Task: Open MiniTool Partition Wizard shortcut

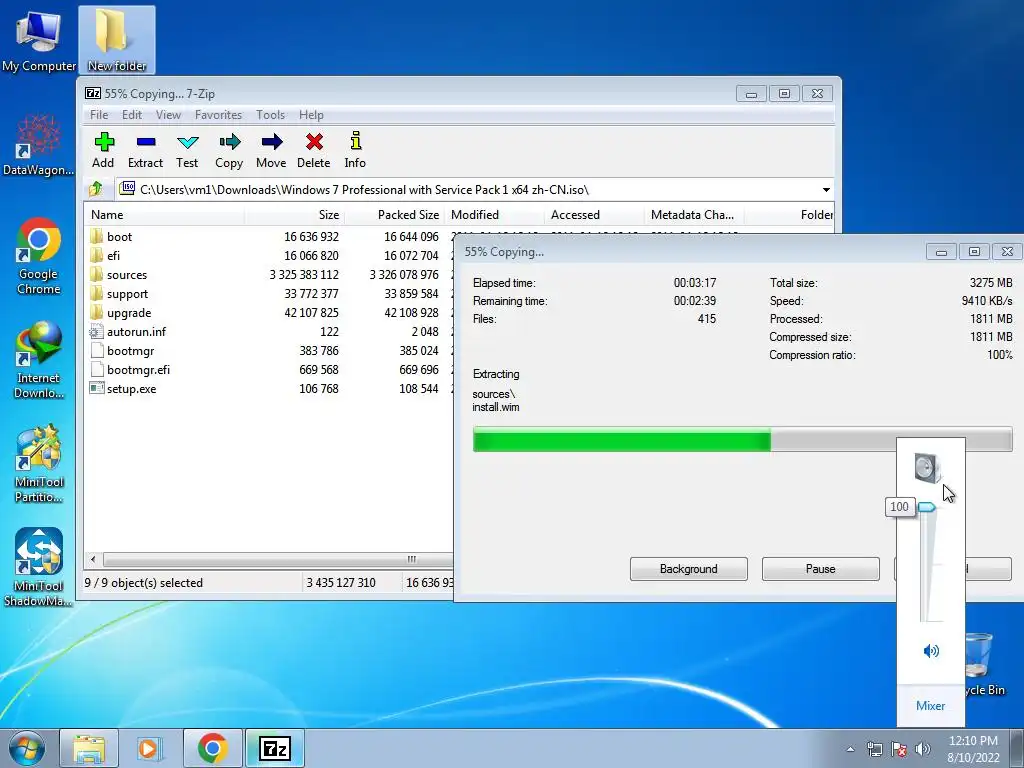Action: click(39, 464)
